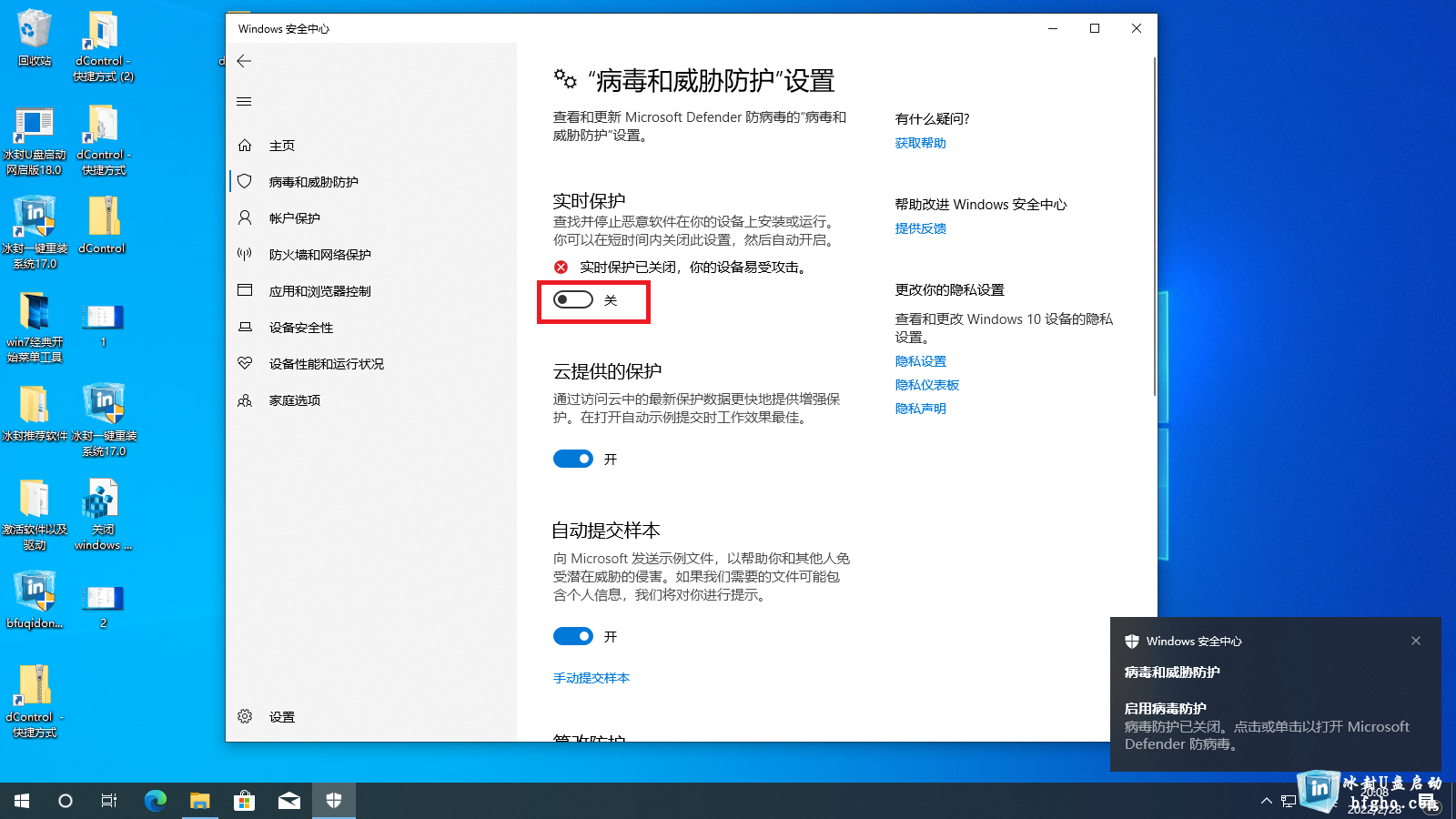1456x819 pixels.
Task: Click the 实时保护 section heading
Action: point(589,200)
